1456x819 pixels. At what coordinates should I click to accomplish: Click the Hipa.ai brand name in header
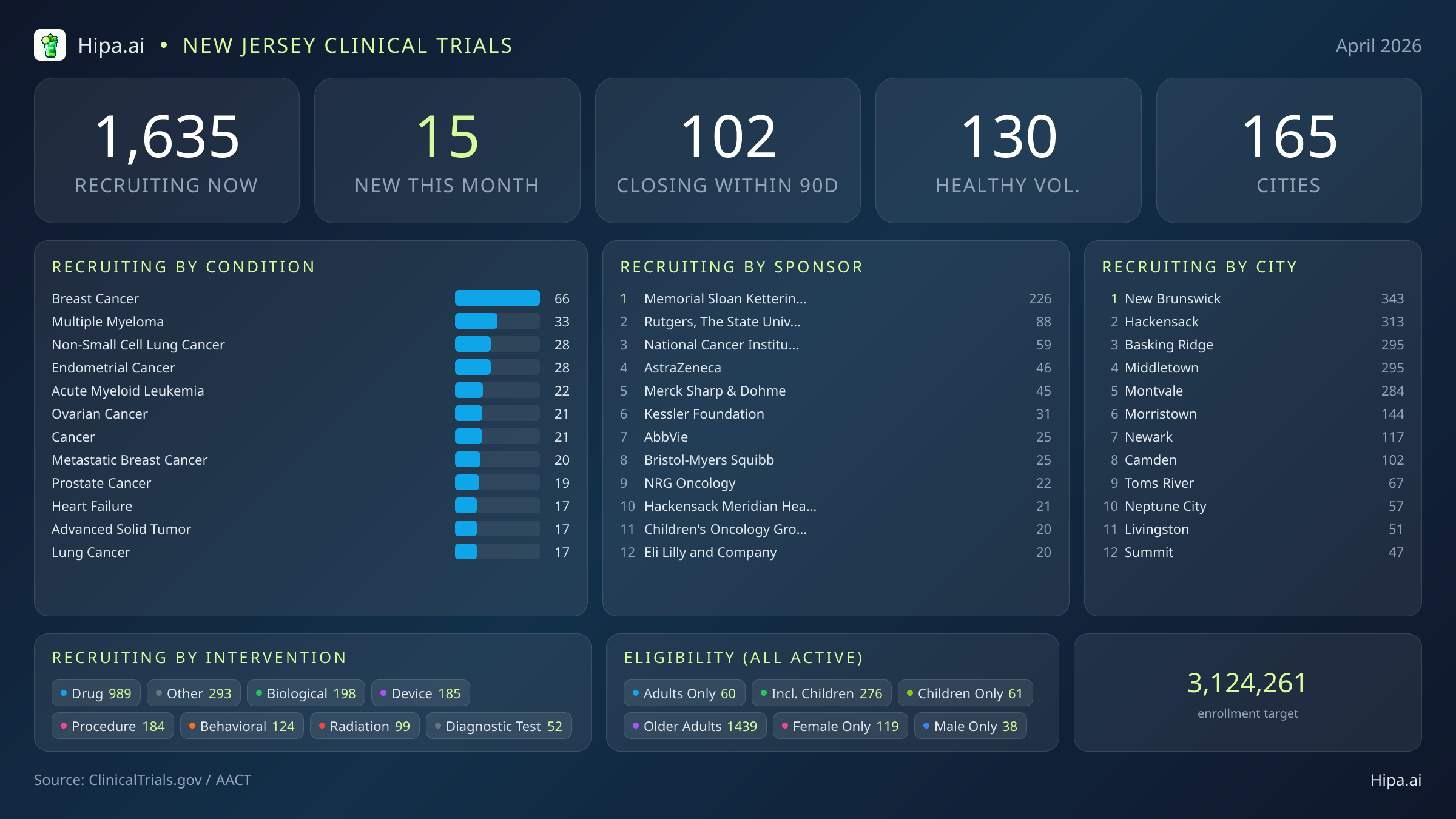point(112,45)
